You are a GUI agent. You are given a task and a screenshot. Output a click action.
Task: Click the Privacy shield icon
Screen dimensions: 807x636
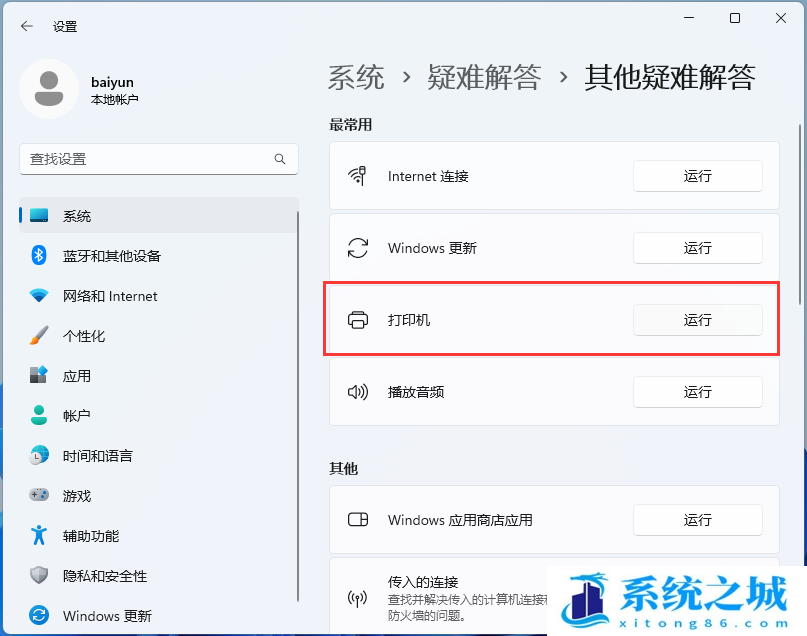click(39, 575)
